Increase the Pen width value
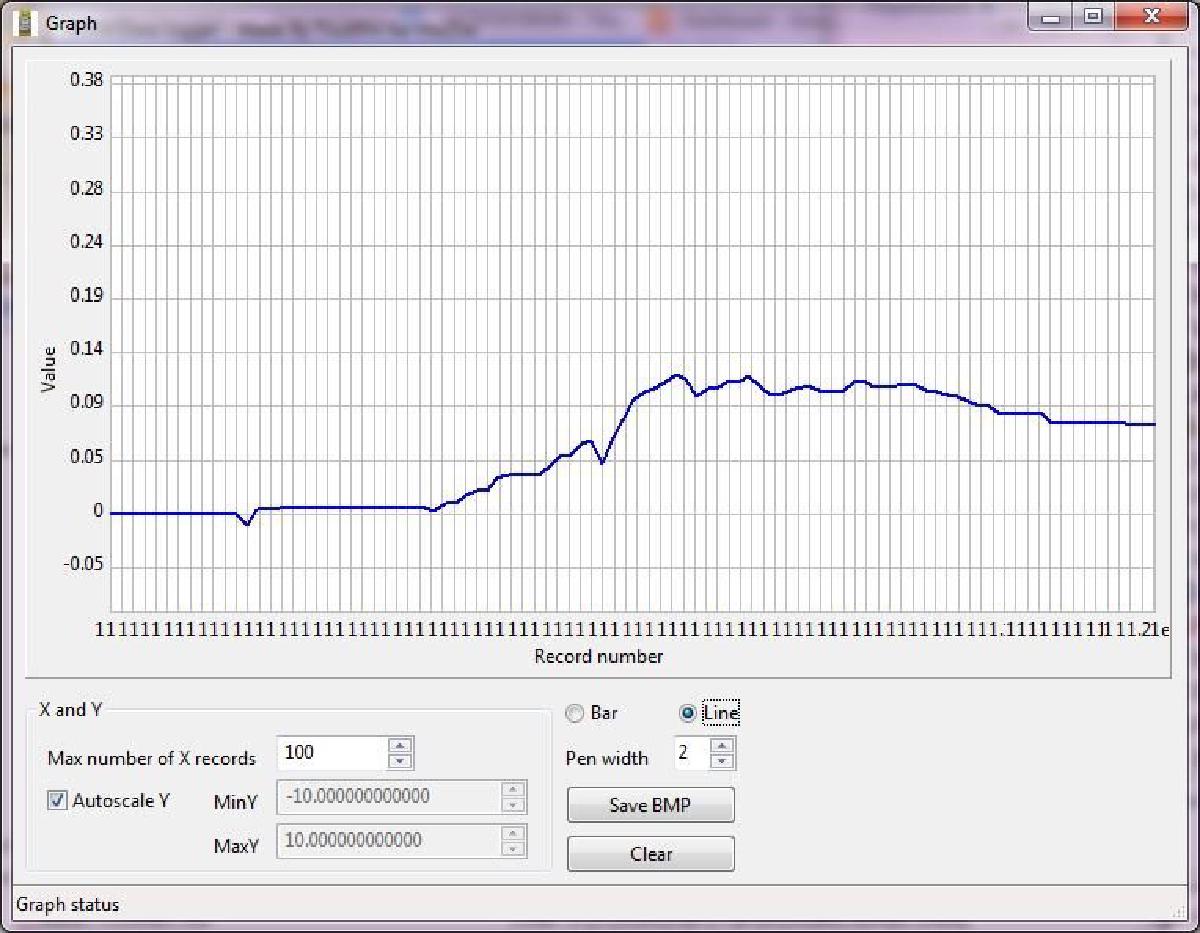The image size is (1200, 933). [722, 745]
